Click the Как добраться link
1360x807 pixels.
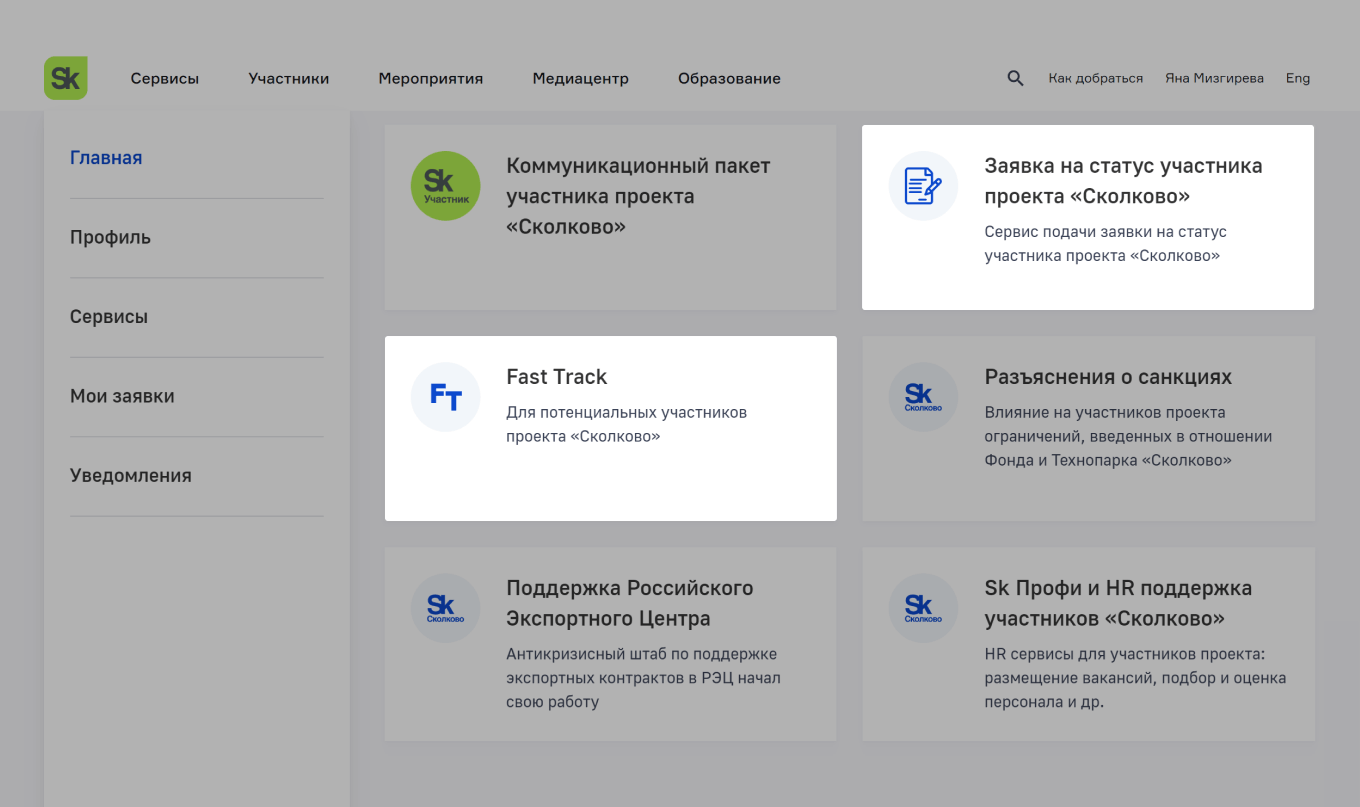(x=1096, y=78)
